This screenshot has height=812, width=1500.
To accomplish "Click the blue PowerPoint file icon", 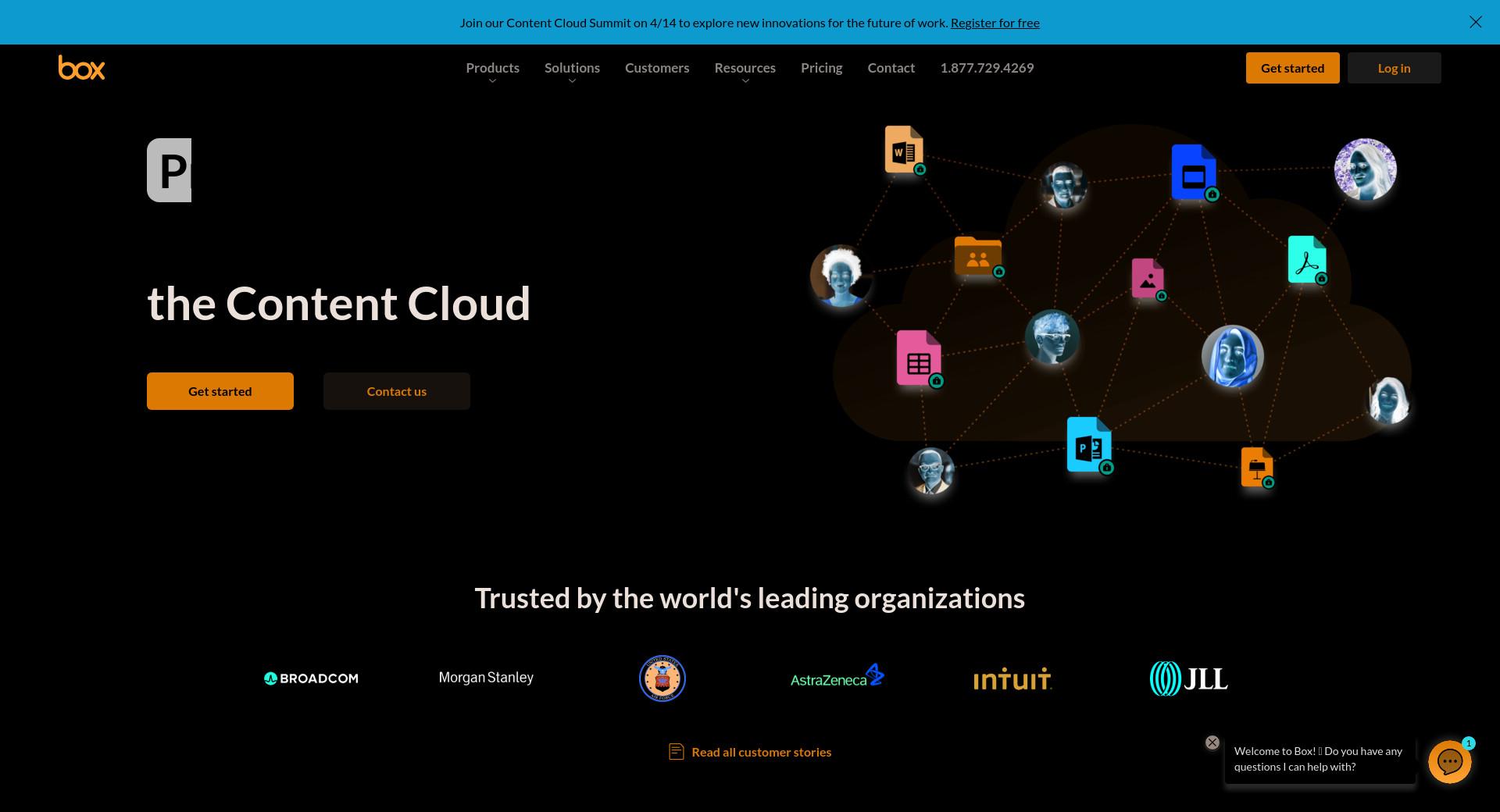I will 1089,445.
